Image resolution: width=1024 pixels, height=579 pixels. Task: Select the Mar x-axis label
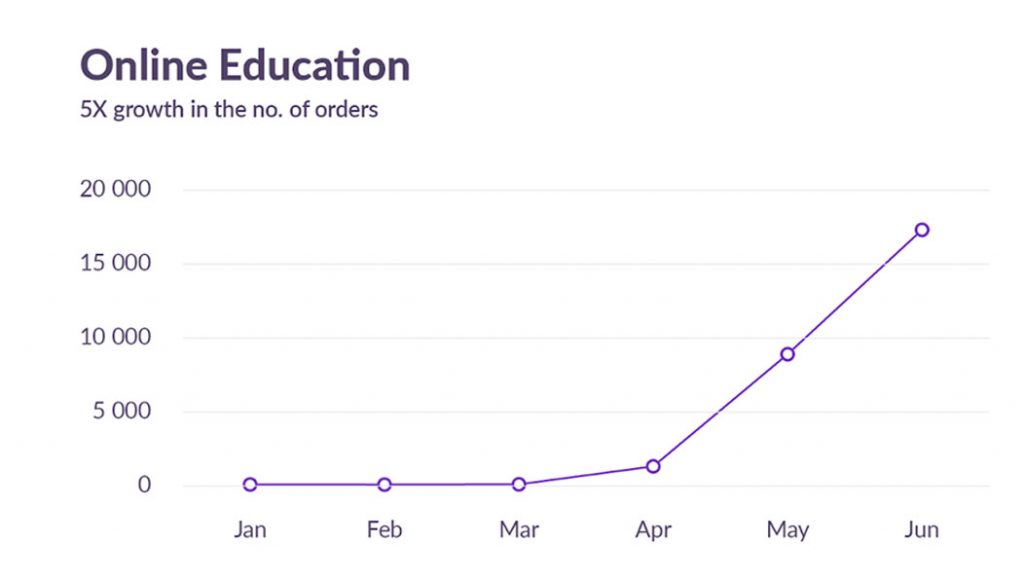pyautogui.click(x=519, y=529)
